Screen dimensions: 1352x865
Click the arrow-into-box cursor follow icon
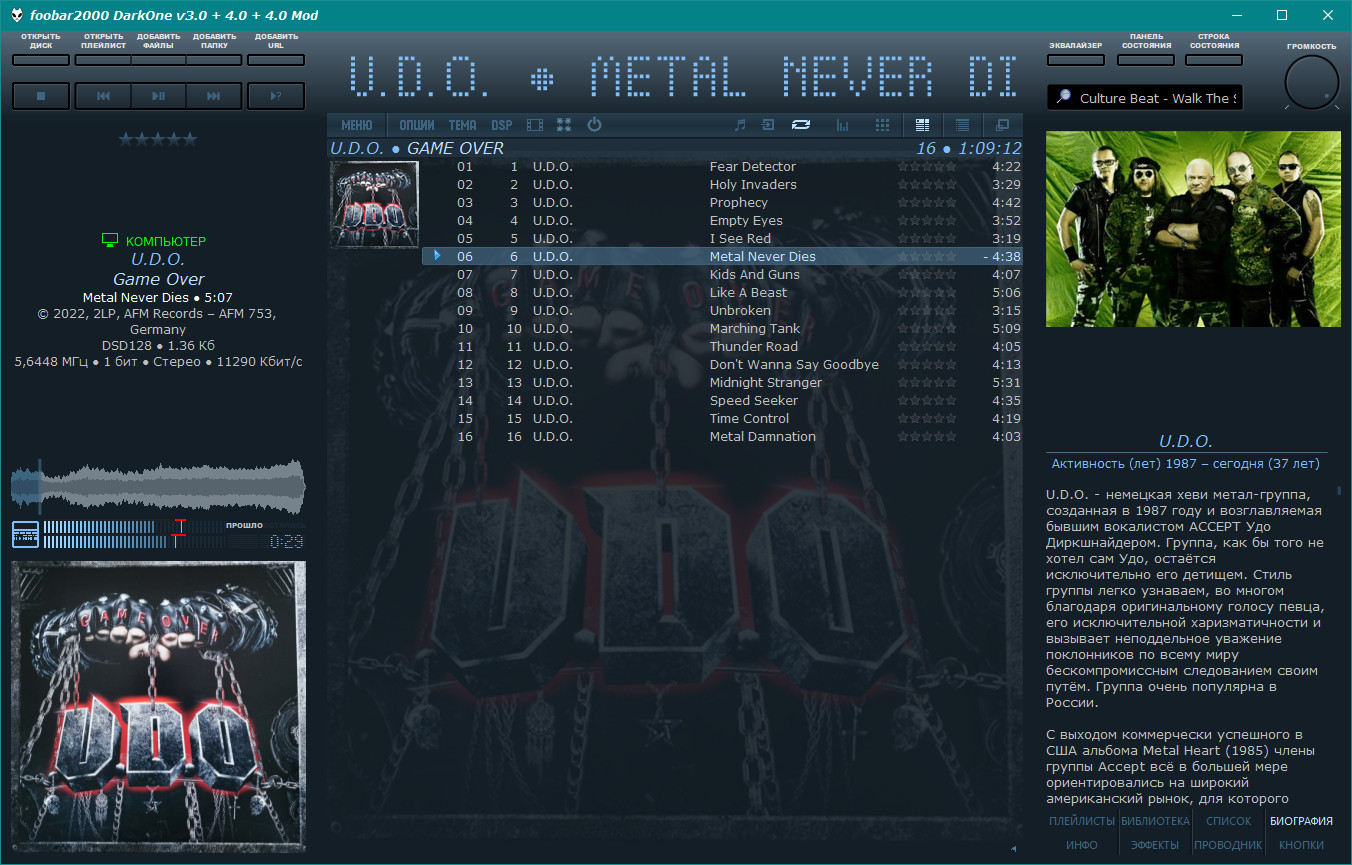click(x=768, y=125)
